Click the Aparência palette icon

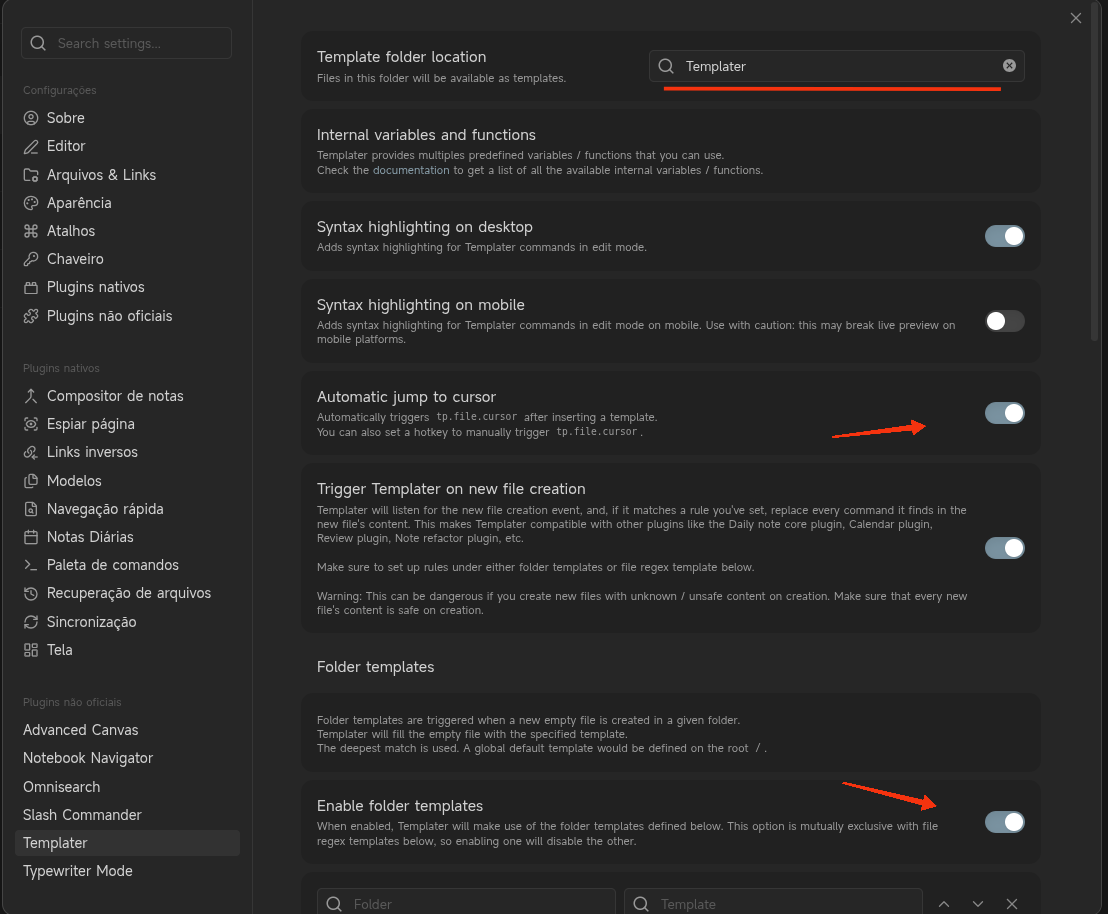pyautogui.click(x=31, y=203)
